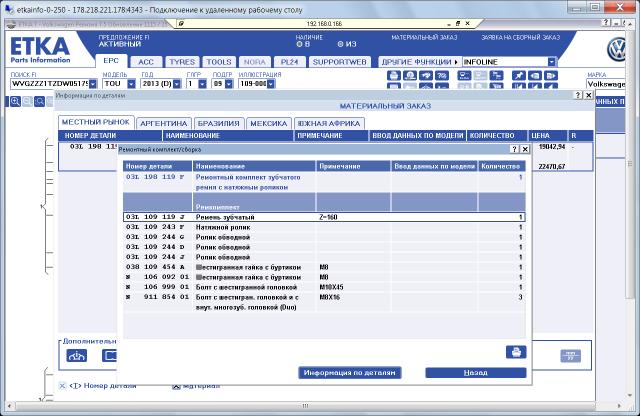Pin the remote desktop connection bar
The image size is (640, 416).
coord(181,24)
